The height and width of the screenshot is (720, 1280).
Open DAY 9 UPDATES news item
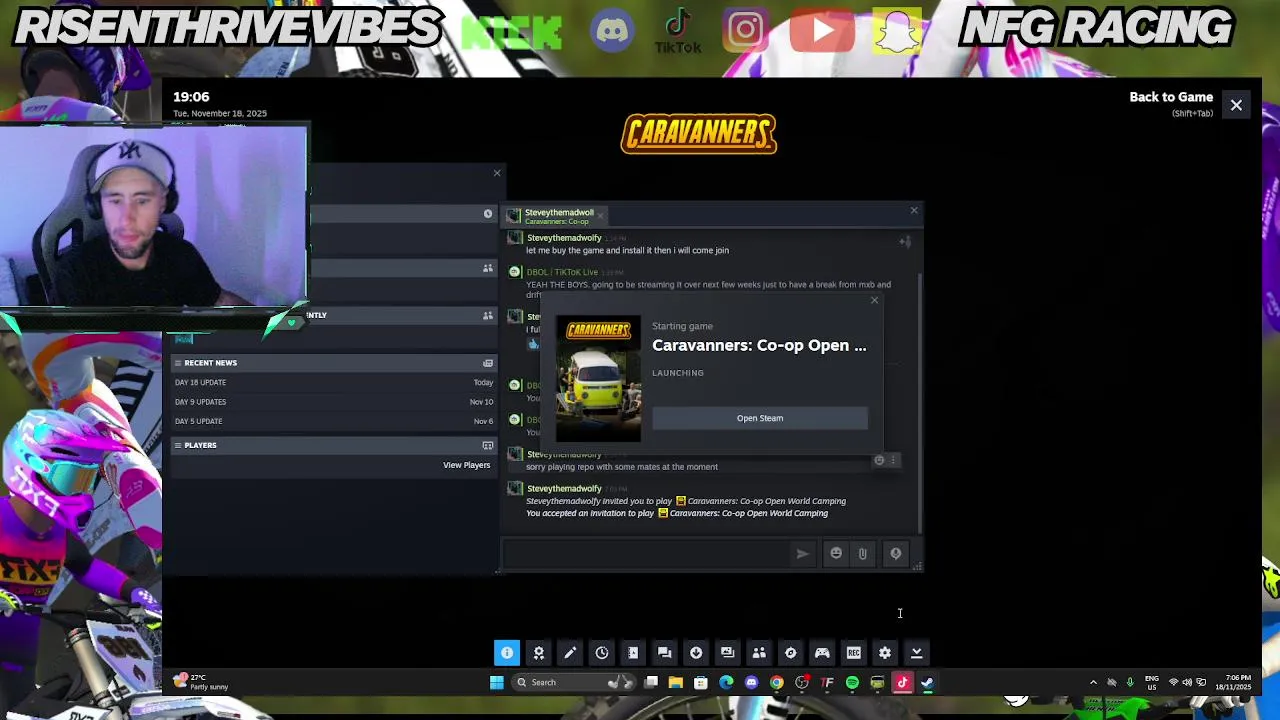(x=333, y=402)
